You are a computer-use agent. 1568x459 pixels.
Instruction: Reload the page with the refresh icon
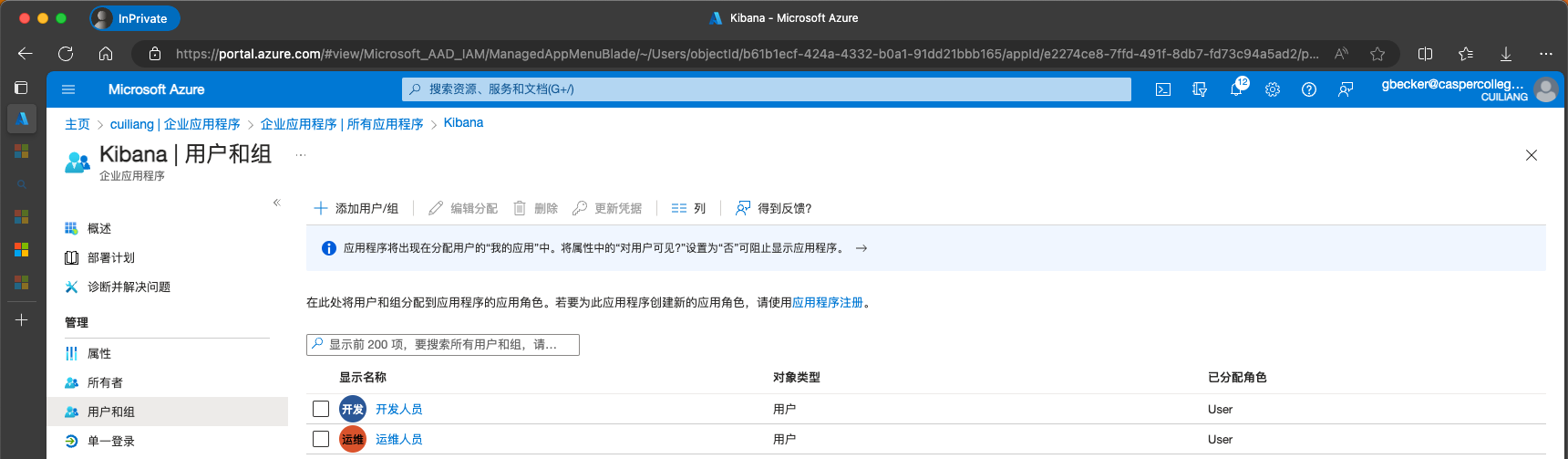[x=66, y=54]
